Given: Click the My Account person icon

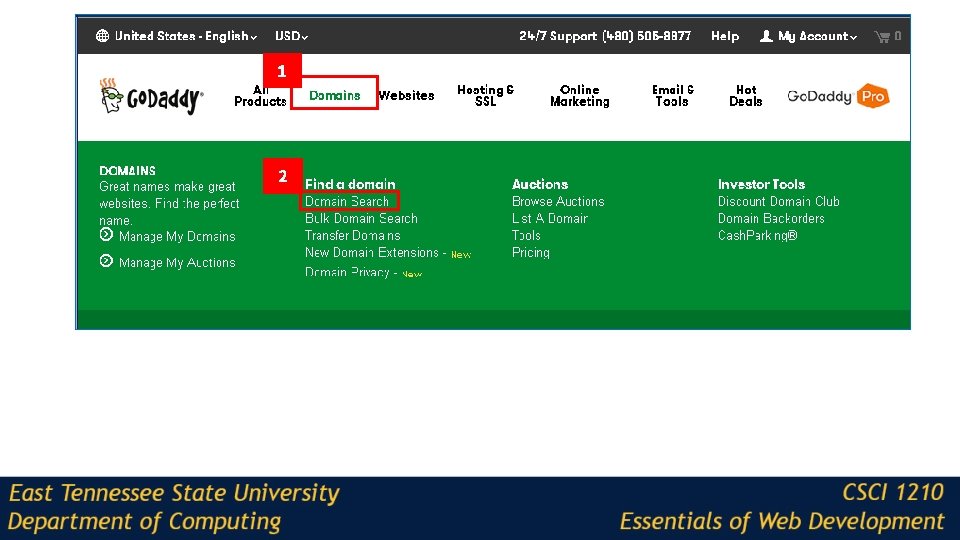Looking at the screenshot, I should pos(765,36).
